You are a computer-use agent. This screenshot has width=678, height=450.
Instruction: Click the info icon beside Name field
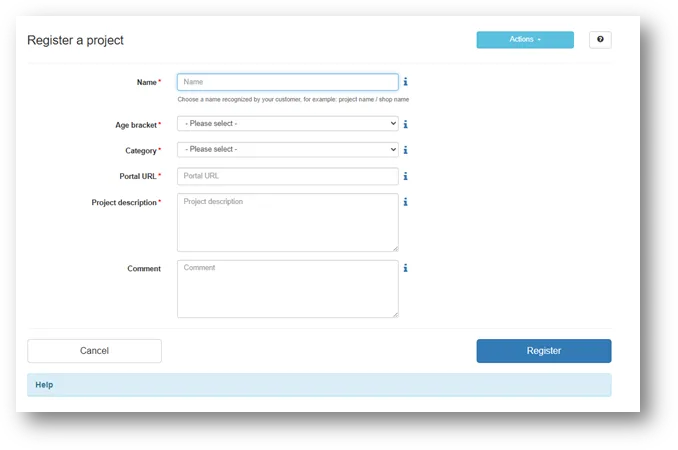point(406,82)
